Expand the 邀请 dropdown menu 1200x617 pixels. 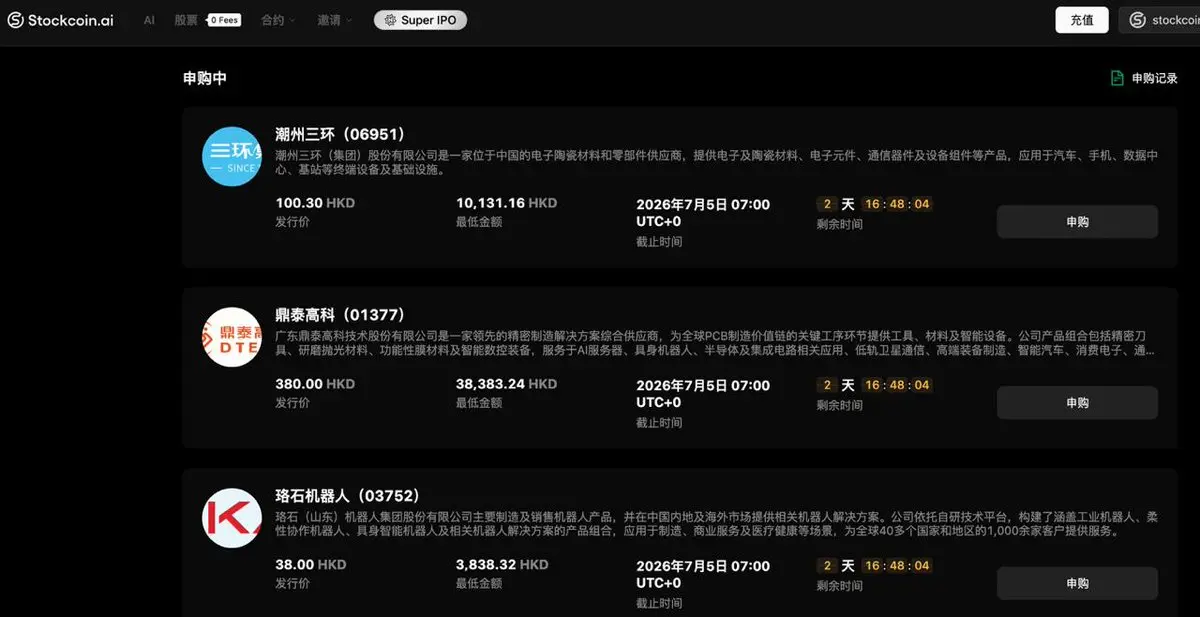tap(335, 20)
